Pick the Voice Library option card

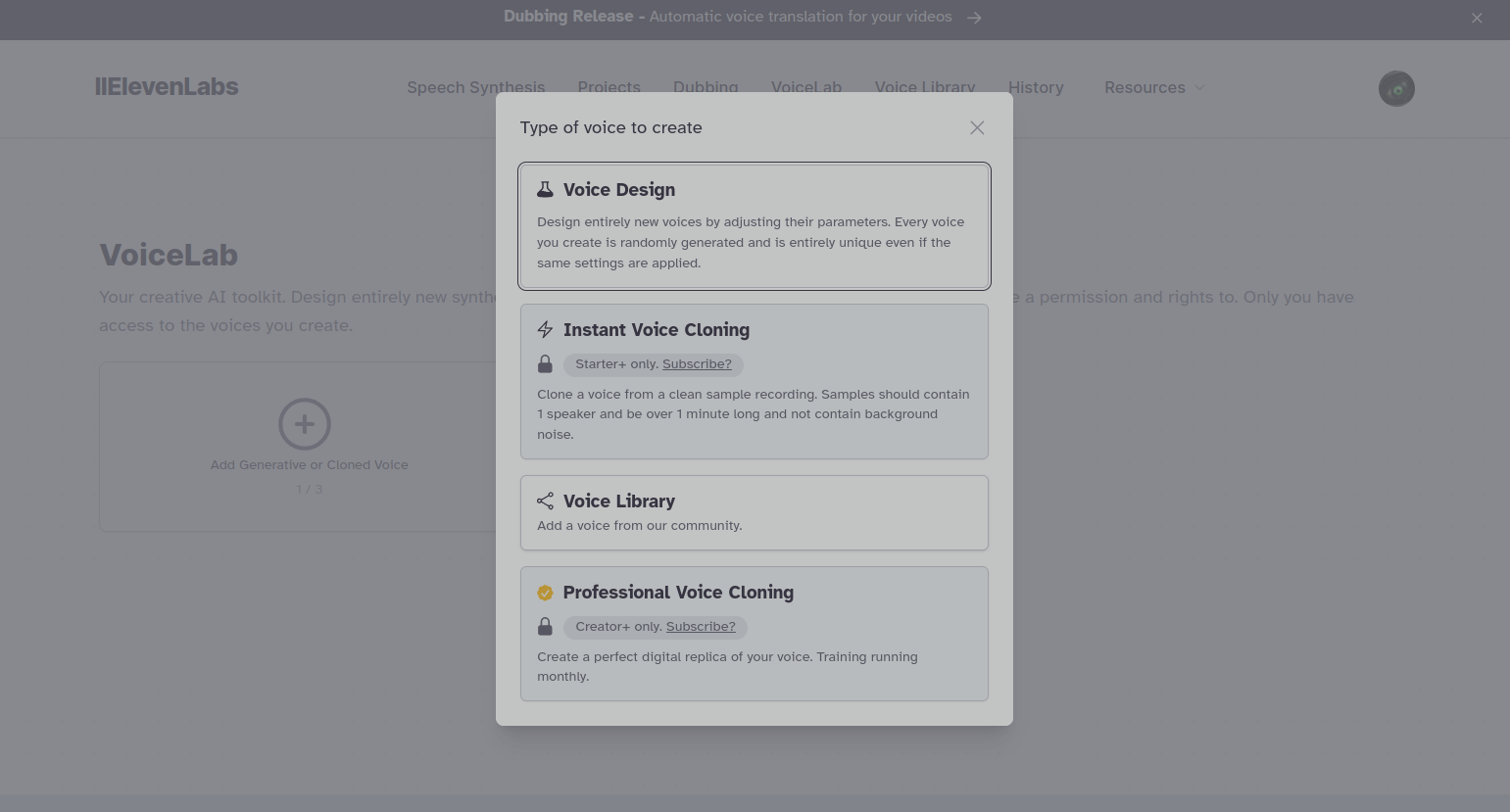click(755, 512)
